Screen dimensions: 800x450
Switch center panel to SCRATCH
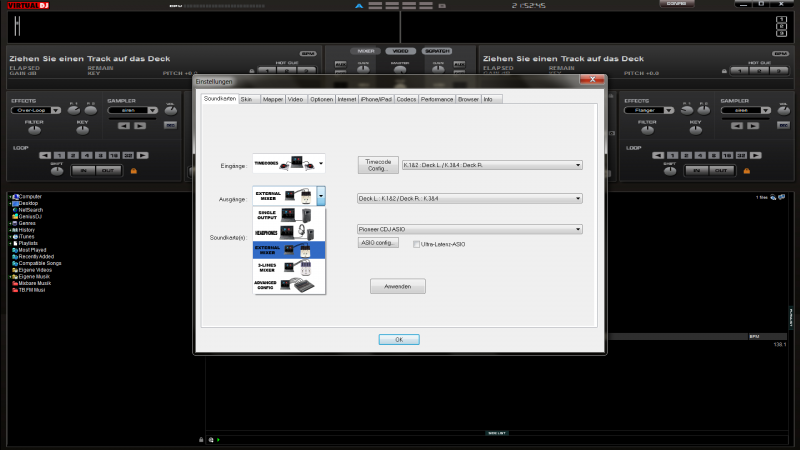coord(437,51)
